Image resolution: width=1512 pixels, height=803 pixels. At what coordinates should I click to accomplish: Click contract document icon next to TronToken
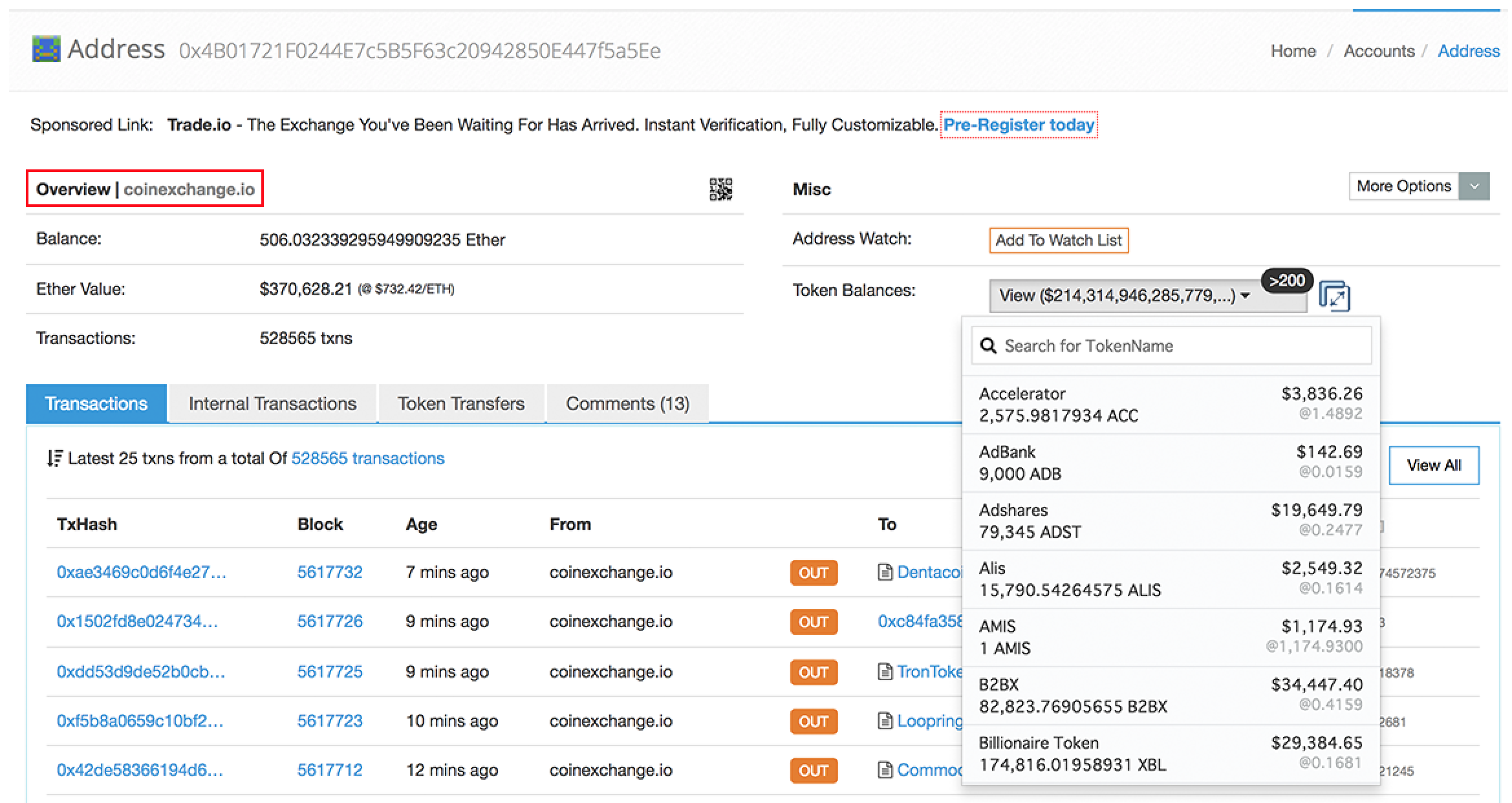pyautogui.click(x=885, y=672)
